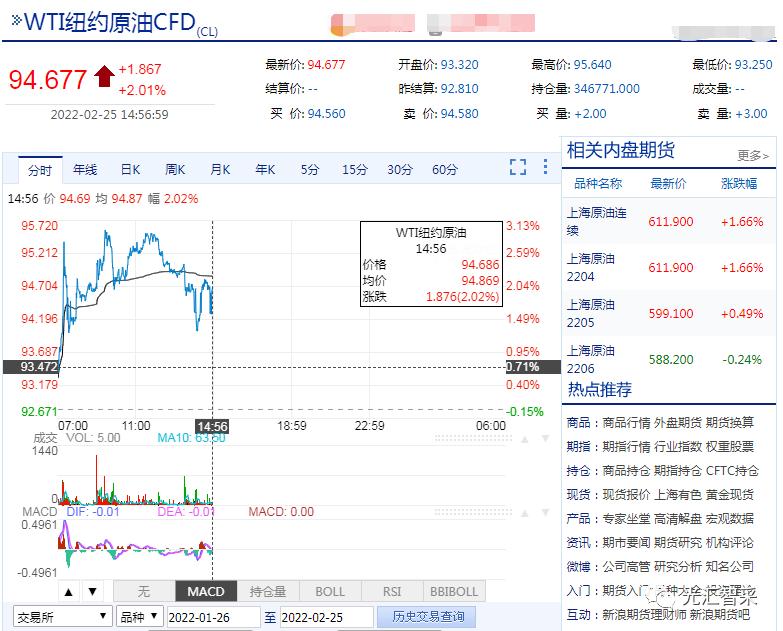
Task: Click the 研究分析 link
Action: pos(678,567)
